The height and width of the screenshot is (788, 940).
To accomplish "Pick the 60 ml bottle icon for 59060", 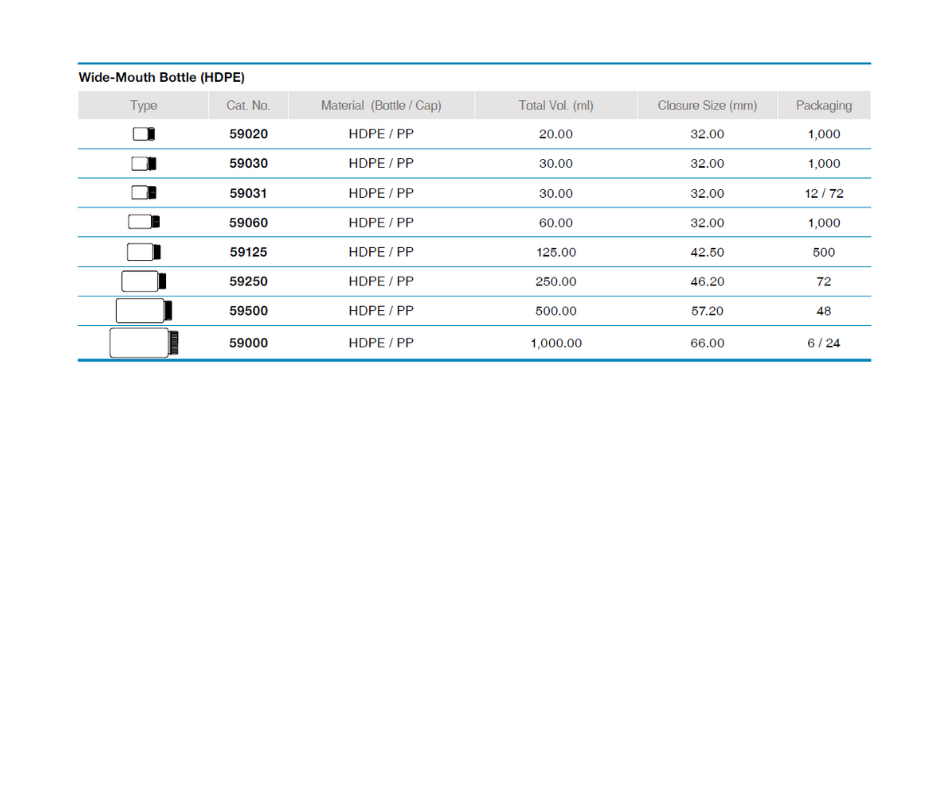I will click(x=144, y=222).
